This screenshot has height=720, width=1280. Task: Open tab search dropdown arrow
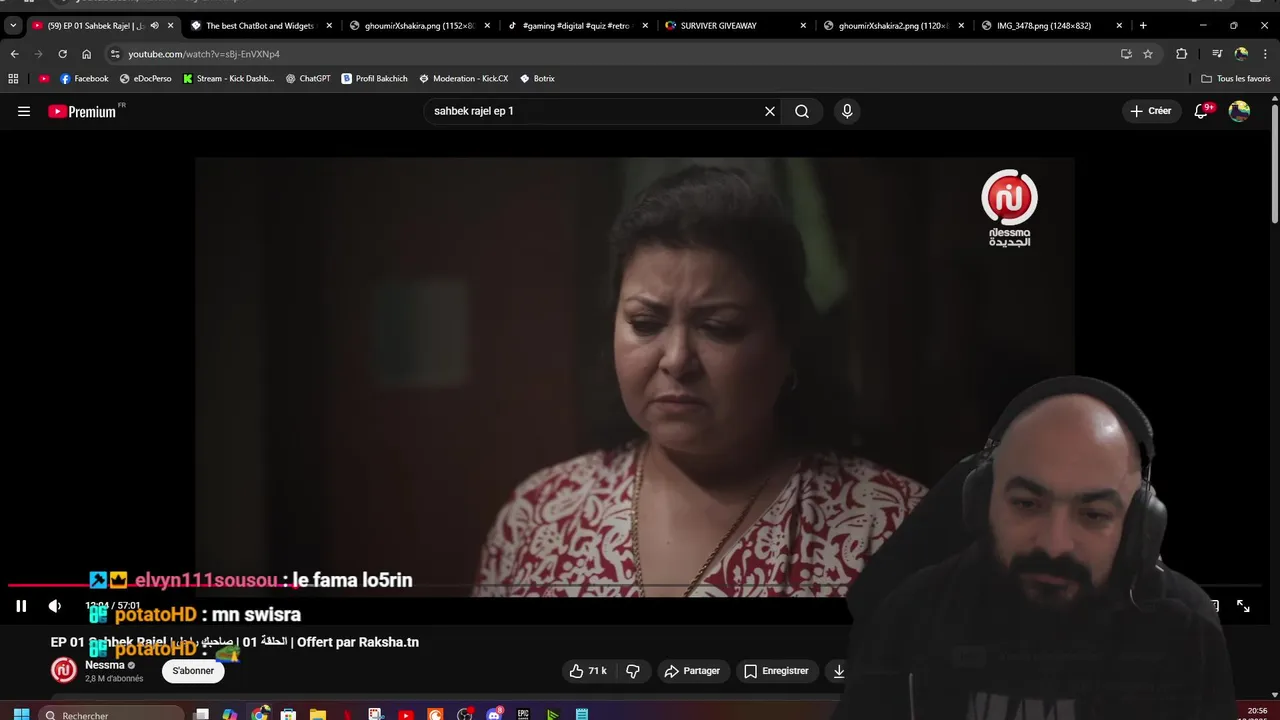pos(13,25)
